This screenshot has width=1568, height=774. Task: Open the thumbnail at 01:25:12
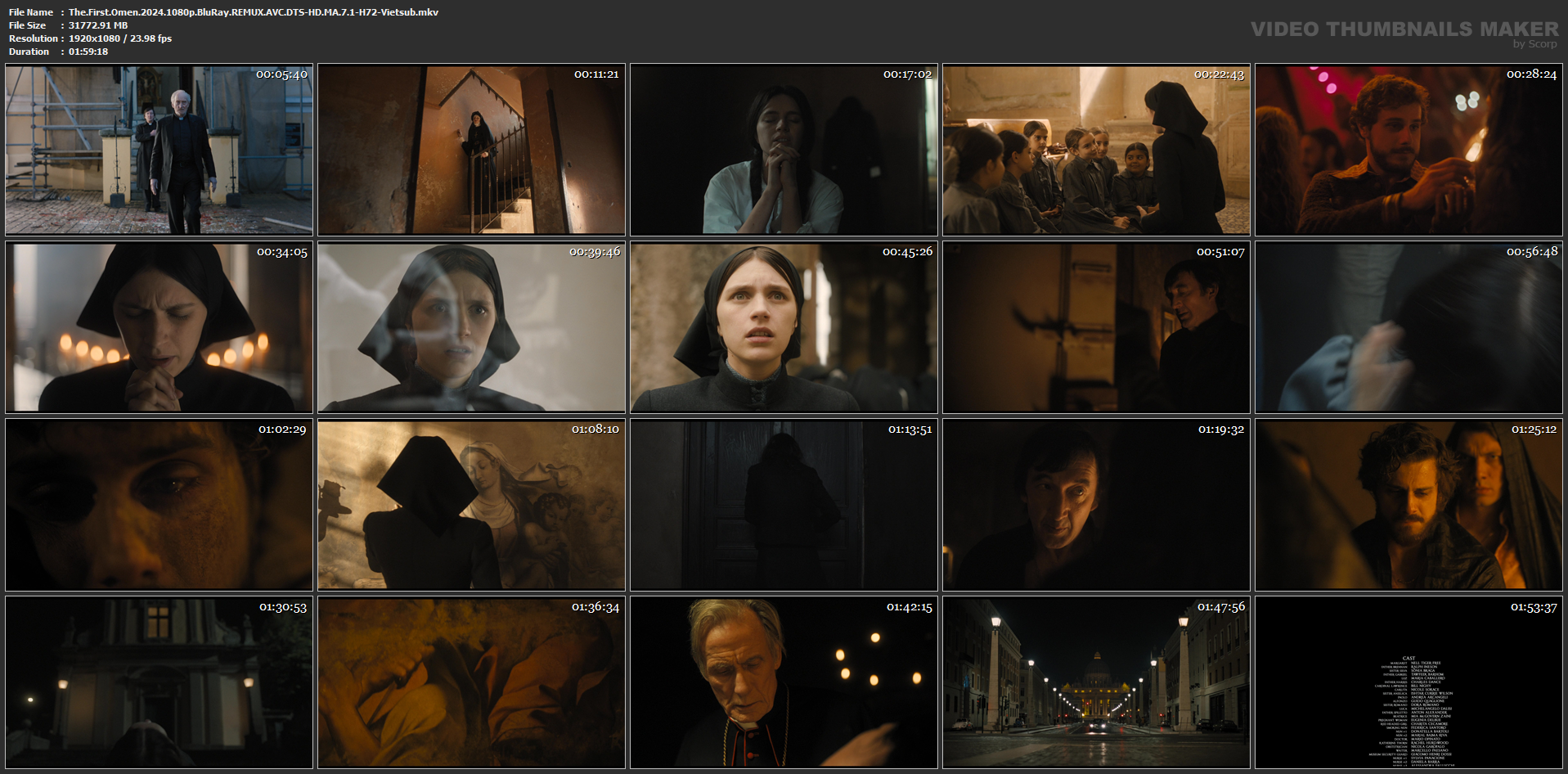point(1409,505)
